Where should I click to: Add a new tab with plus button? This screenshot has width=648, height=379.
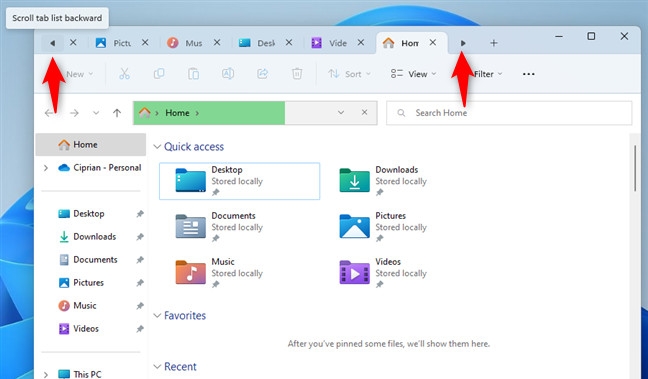(493, 43)
